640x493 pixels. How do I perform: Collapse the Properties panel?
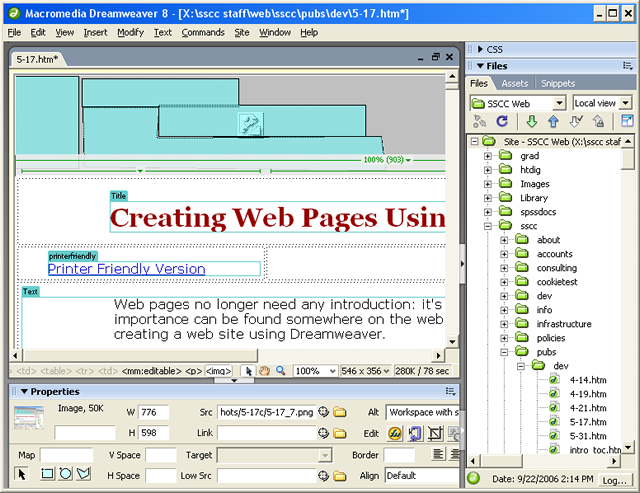(x=24, y=391)
